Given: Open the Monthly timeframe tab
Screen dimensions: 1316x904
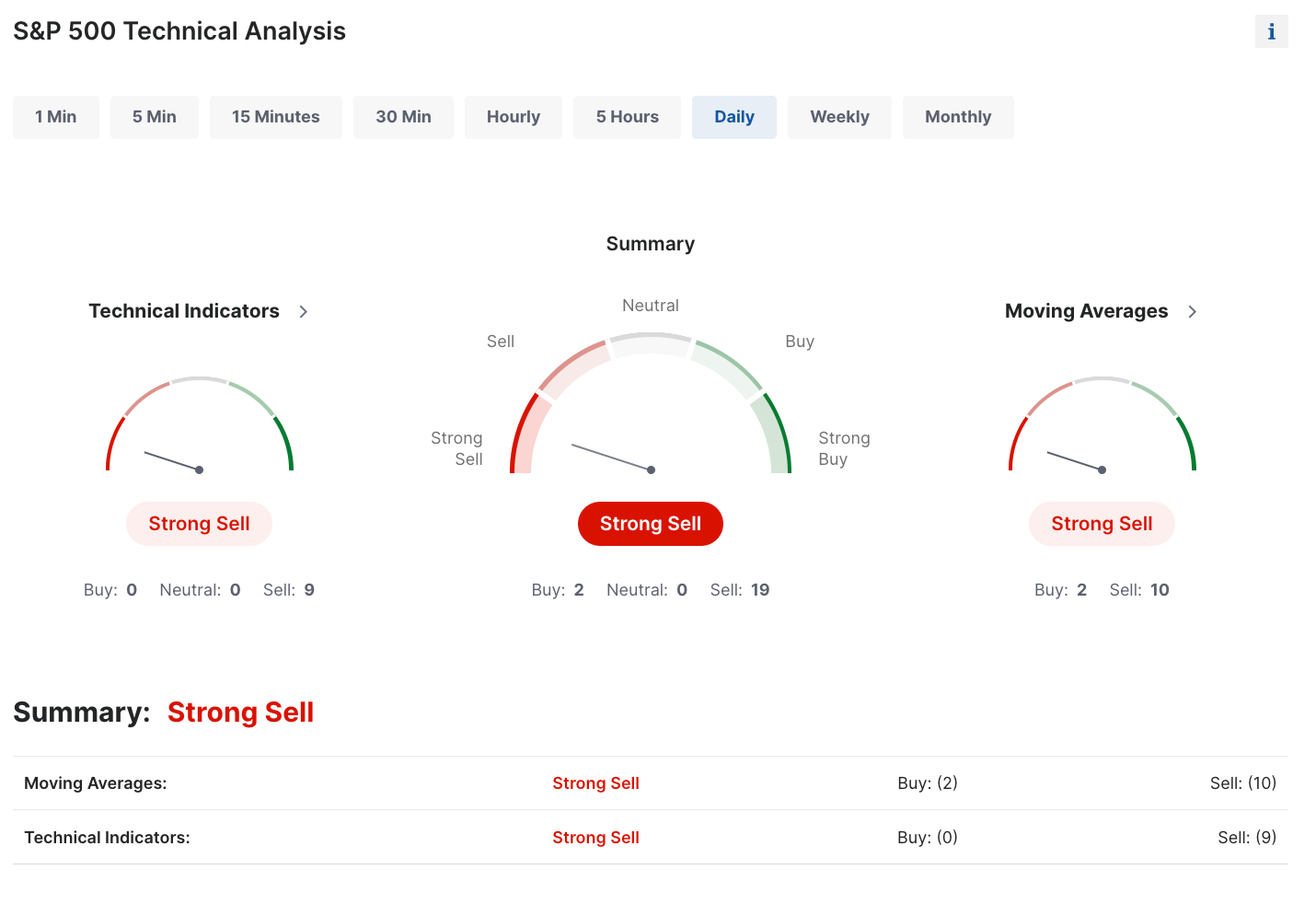Looking at the screenshot, I should click(958, 117).
